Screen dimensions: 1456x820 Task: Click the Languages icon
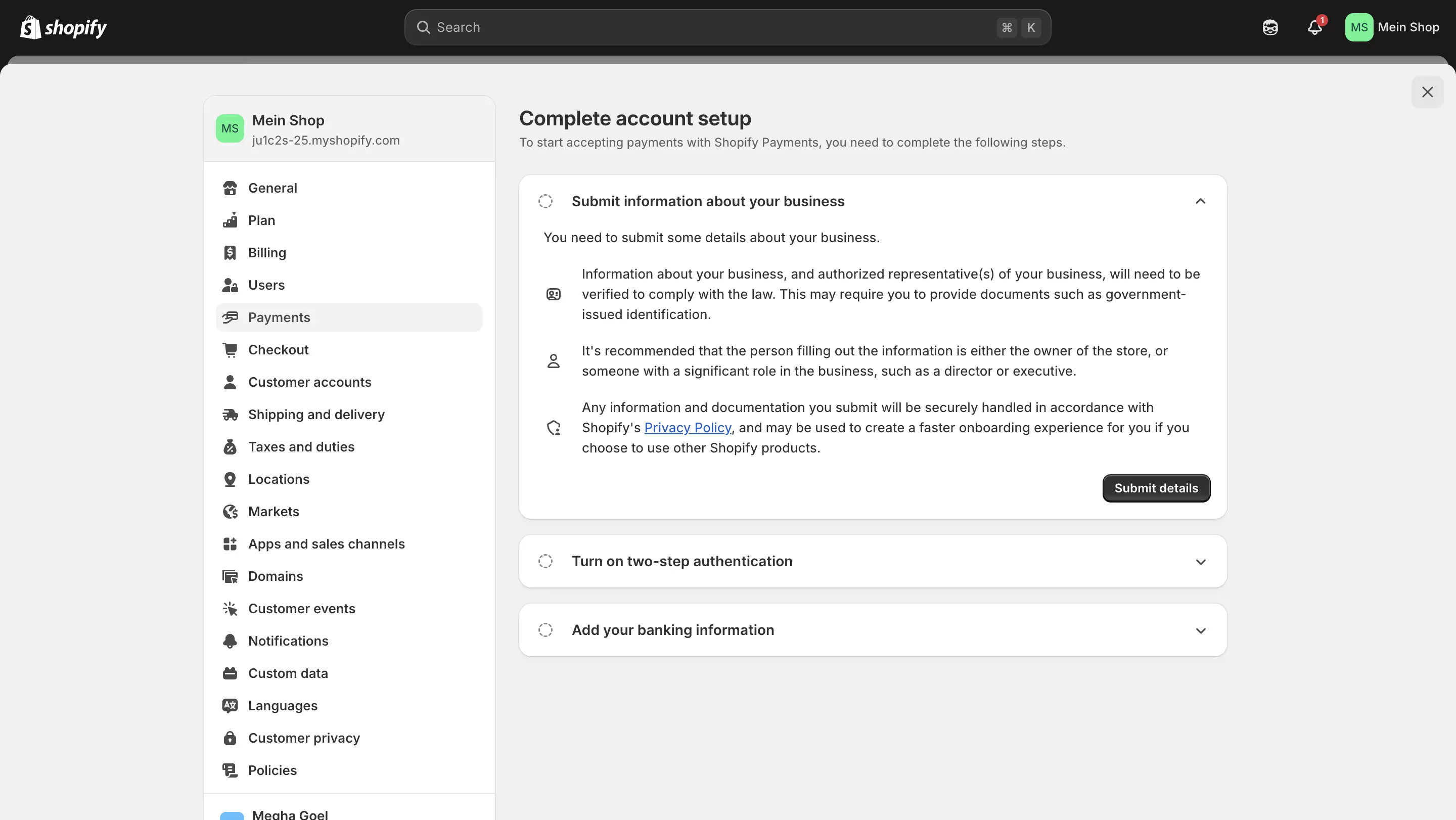pyautogui.click(x=230, y=705)
